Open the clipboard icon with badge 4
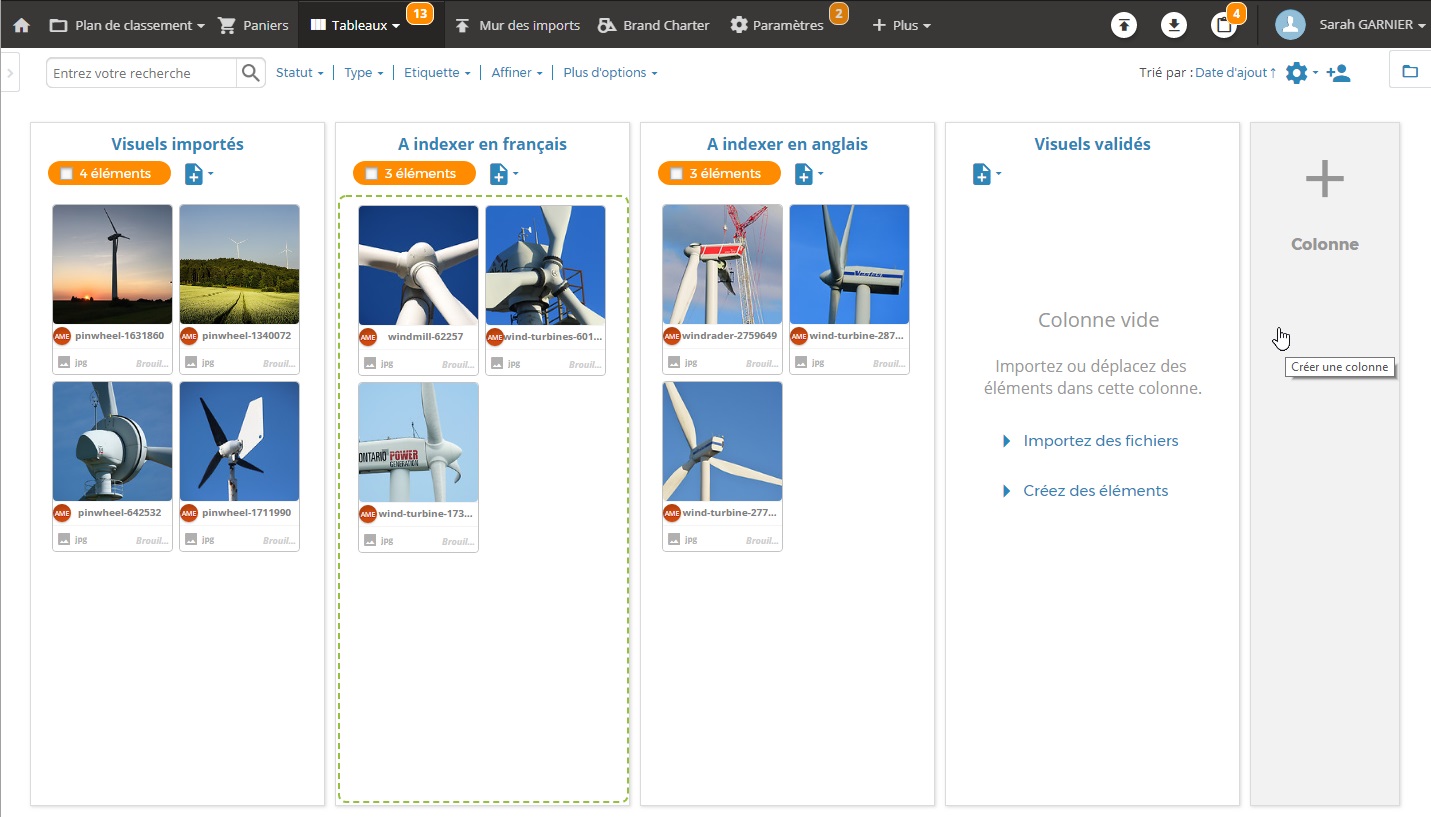Viewport: 1431px width, 817px height. (1224, 26)
